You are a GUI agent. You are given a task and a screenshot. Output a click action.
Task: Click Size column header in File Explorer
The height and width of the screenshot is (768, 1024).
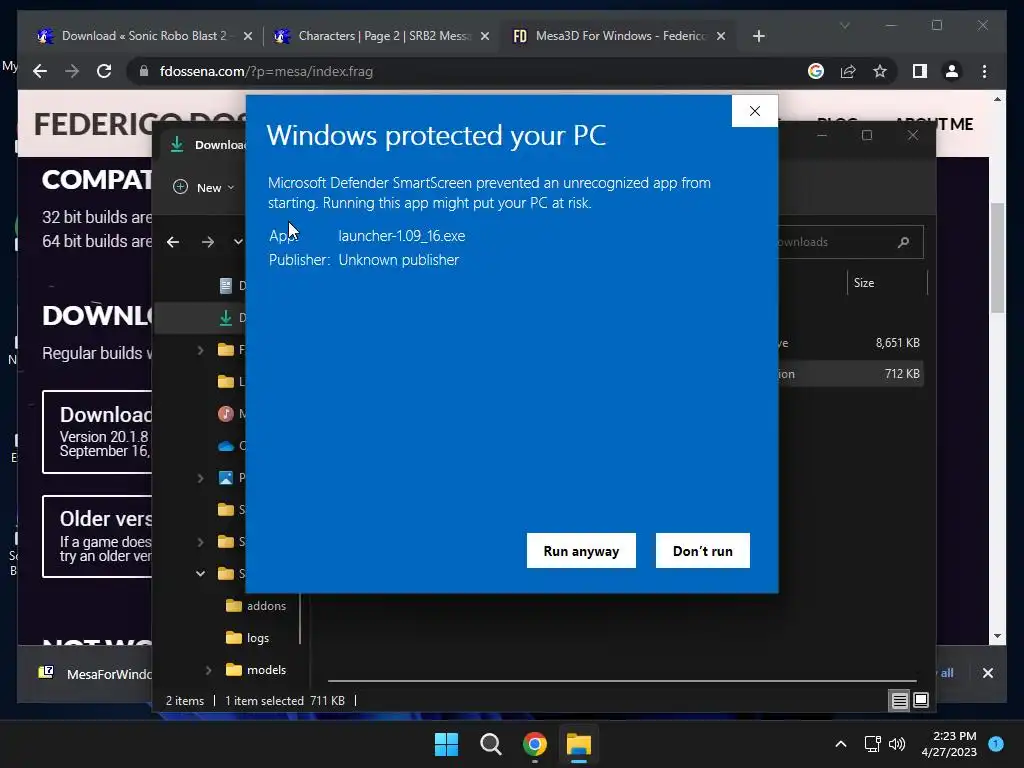coord(863,283)
